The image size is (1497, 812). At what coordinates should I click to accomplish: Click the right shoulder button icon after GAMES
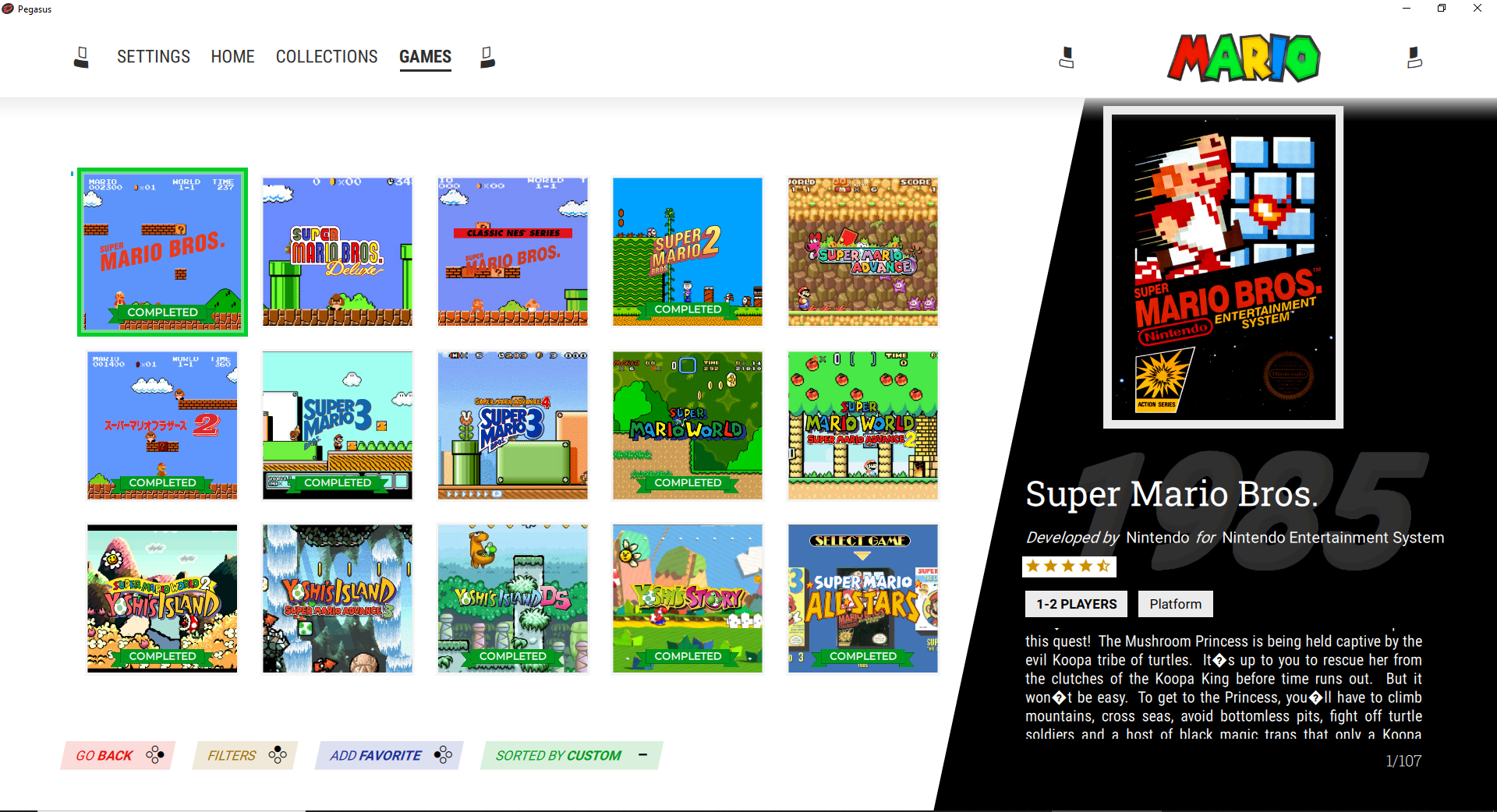pyautogui.click(x=487, y=57)
